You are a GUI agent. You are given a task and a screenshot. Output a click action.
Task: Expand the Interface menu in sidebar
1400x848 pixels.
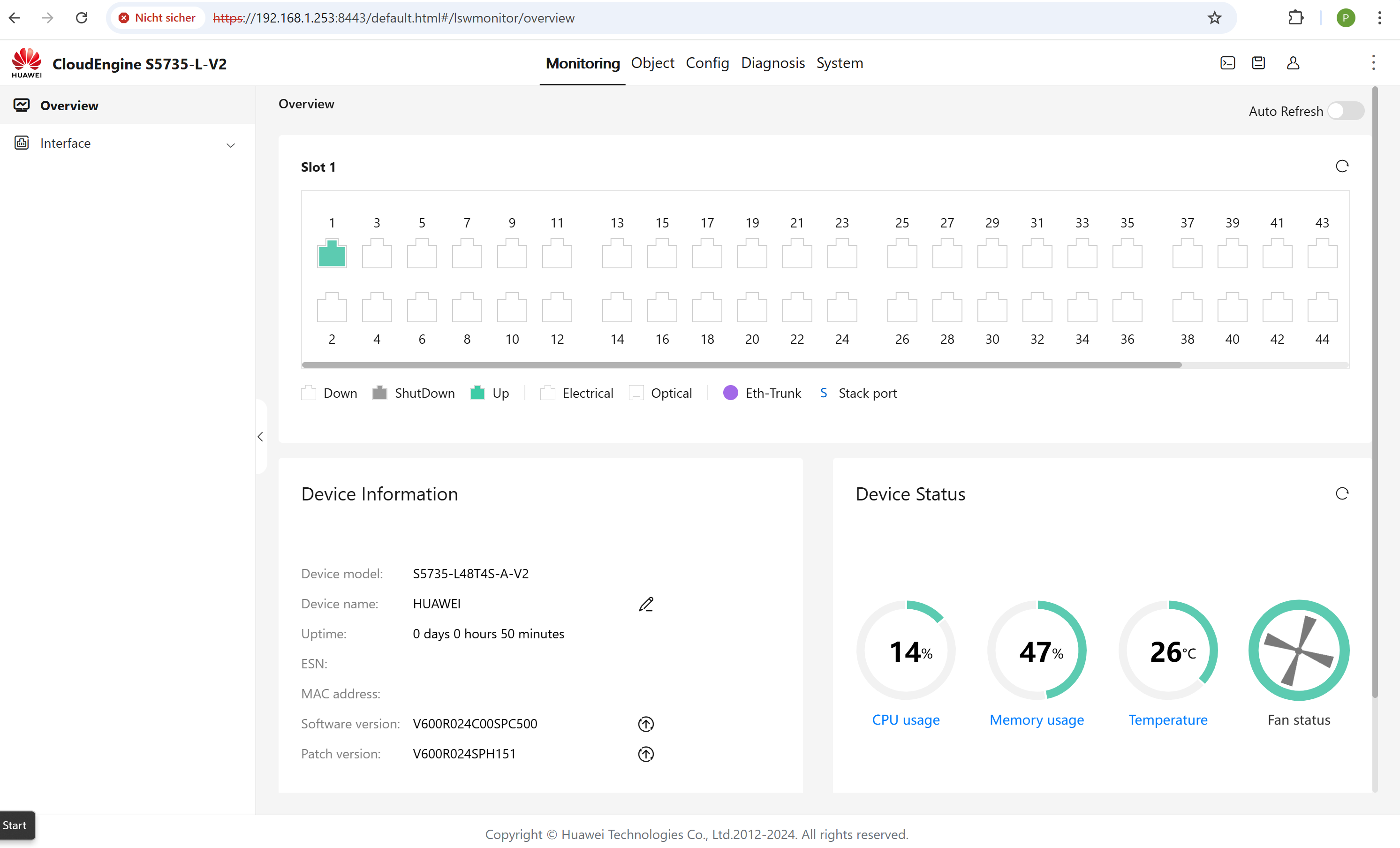(231, 145)
